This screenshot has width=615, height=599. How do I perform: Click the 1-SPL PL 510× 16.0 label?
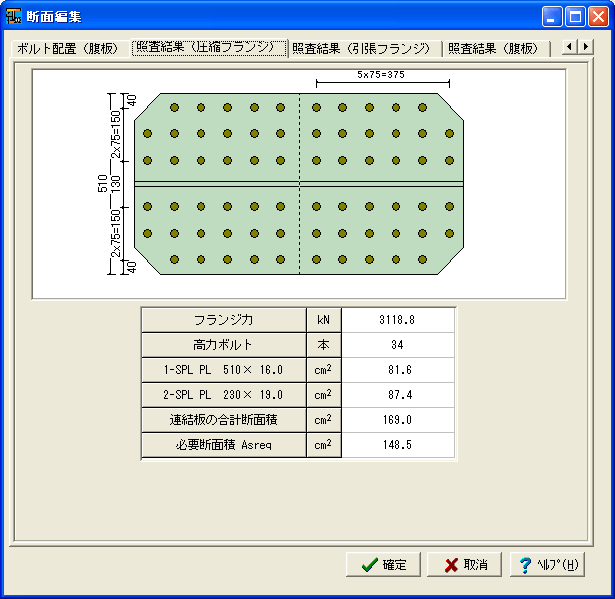tap(224, 370)
